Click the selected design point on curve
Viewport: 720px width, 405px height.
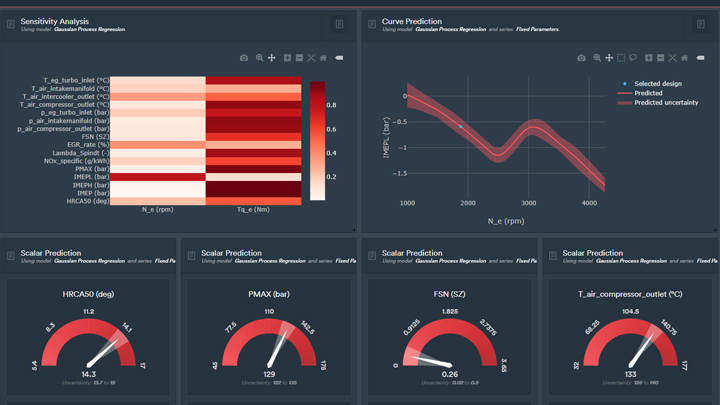(x=461, y=126)
